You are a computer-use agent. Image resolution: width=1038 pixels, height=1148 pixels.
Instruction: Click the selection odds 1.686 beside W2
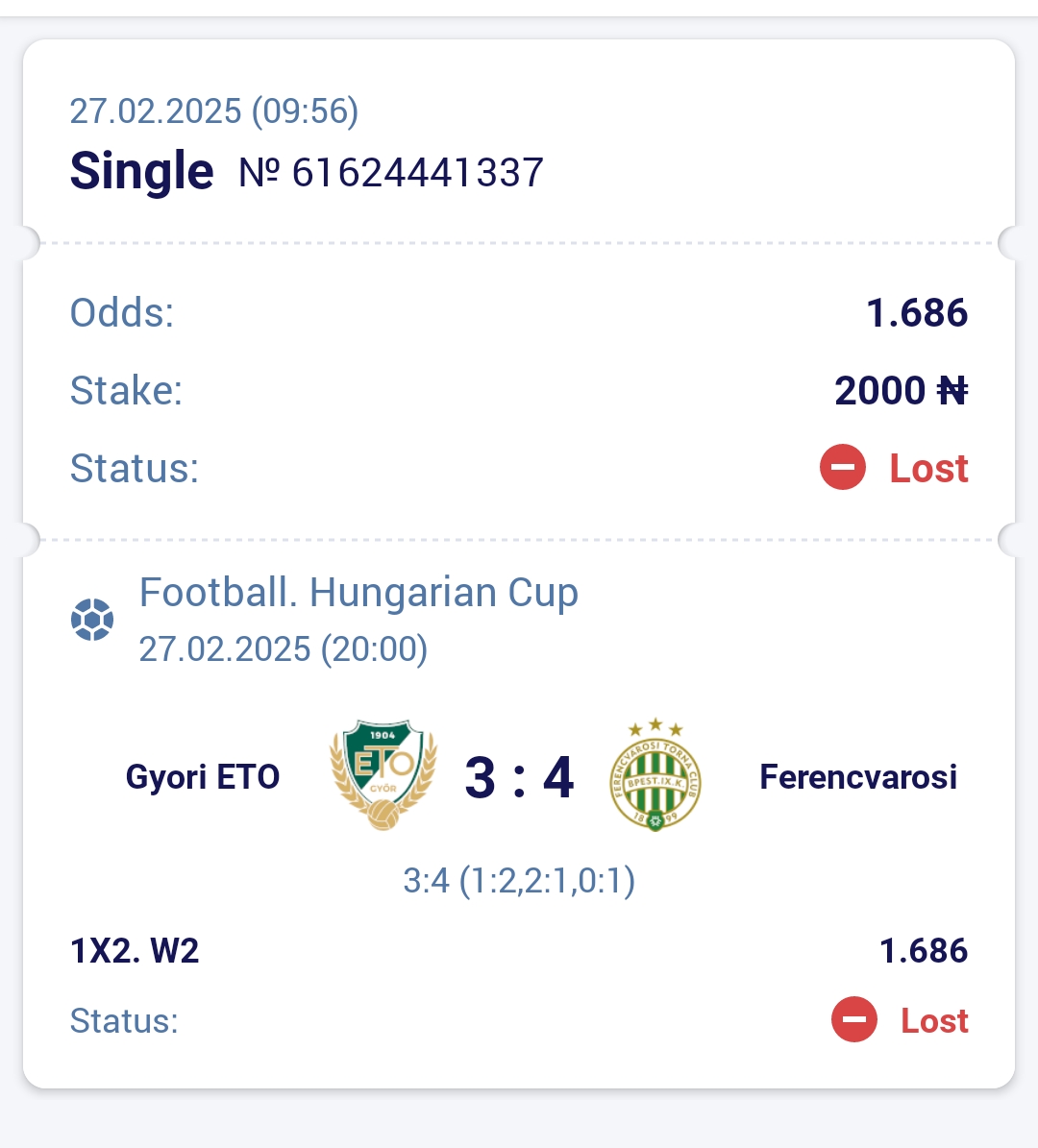click(924, 951)
